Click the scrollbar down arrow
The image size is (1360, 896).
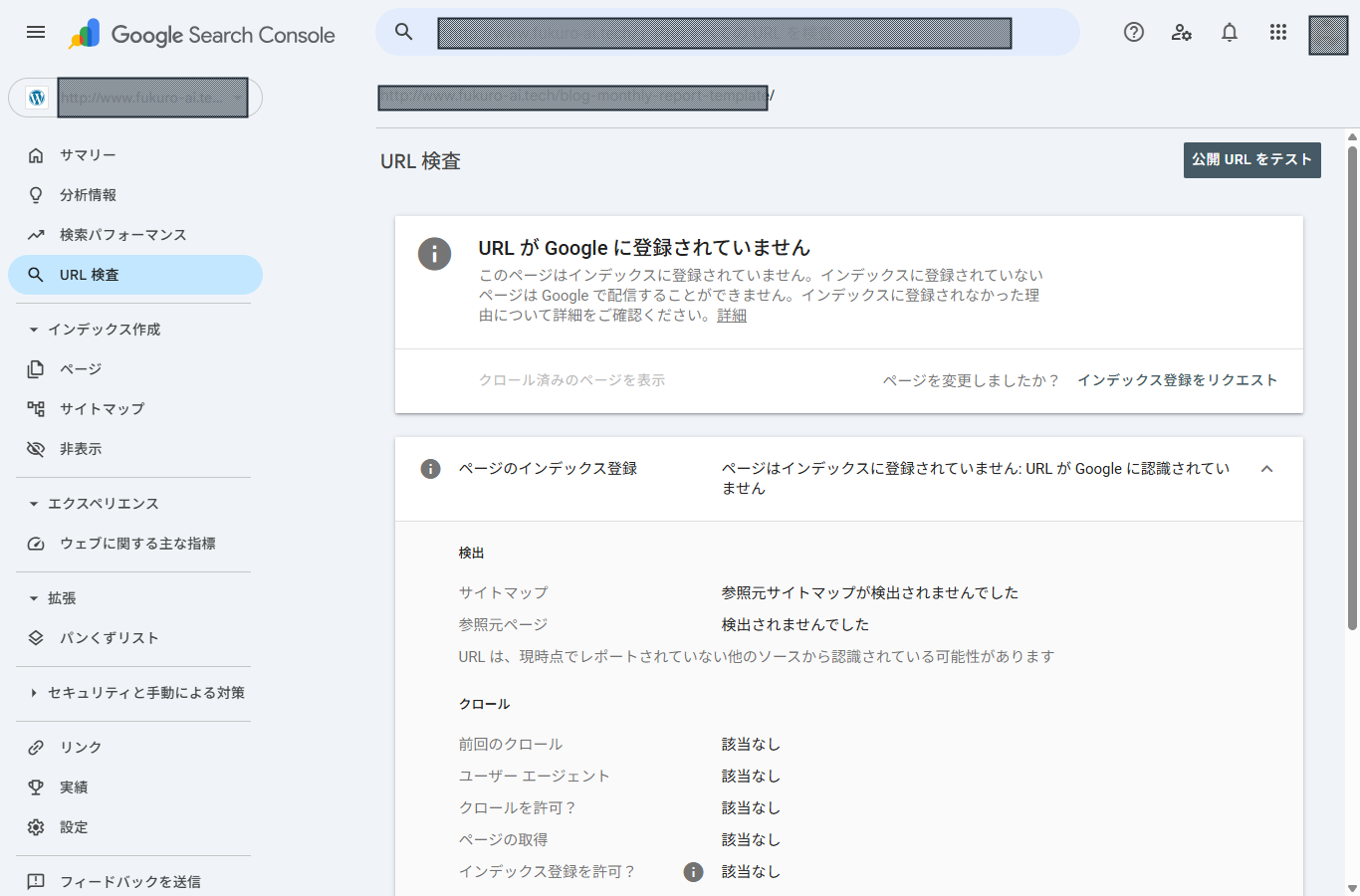tap(1352, 888)
